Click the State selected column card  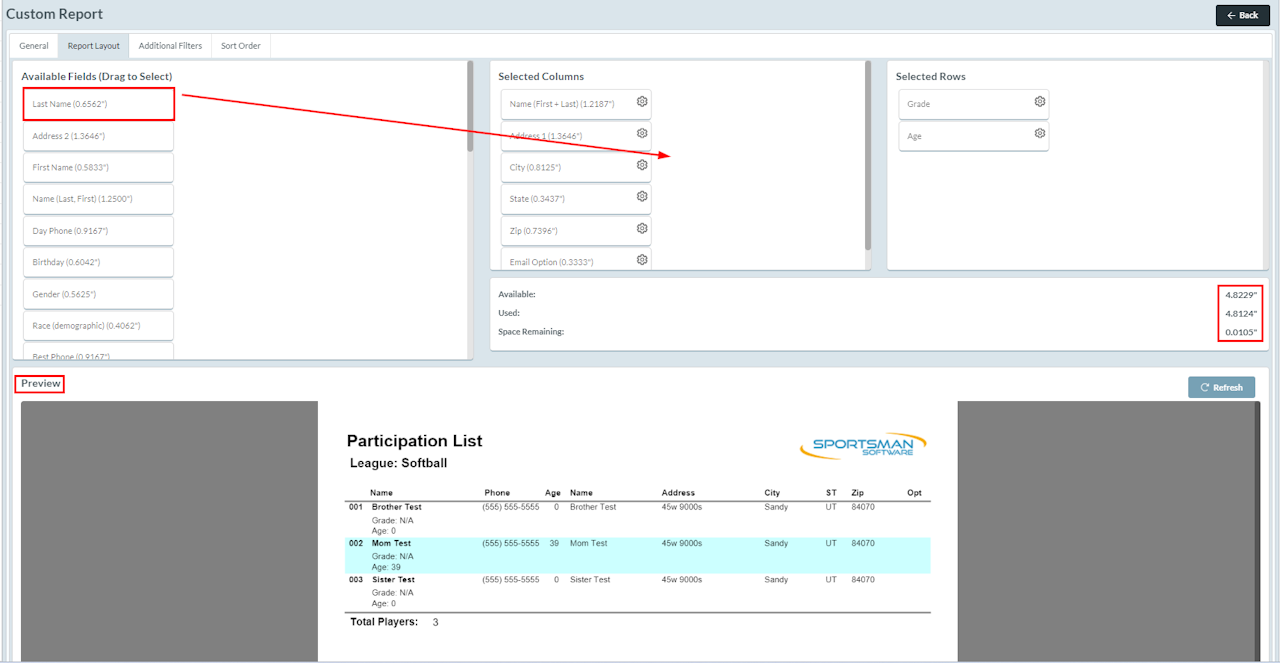click(576, 199)
